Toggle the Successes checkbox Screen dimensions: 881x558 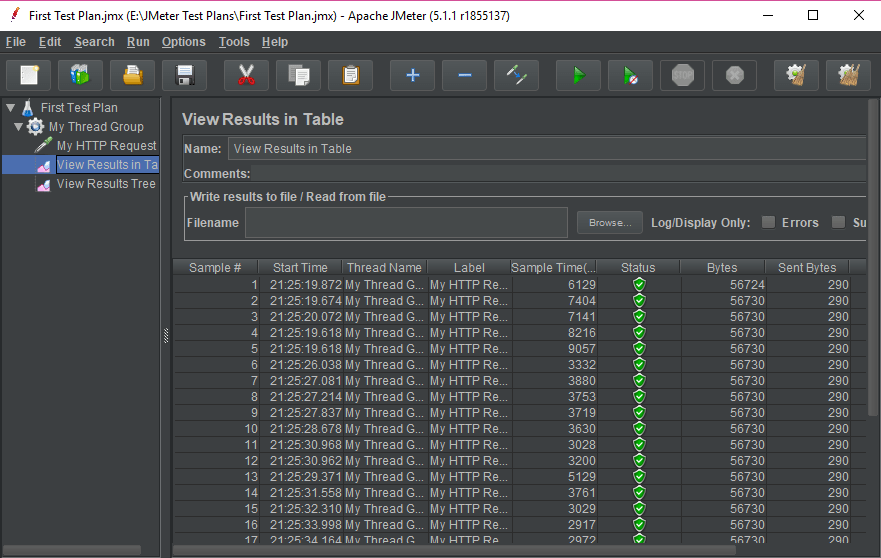click(x=838, y=222)
